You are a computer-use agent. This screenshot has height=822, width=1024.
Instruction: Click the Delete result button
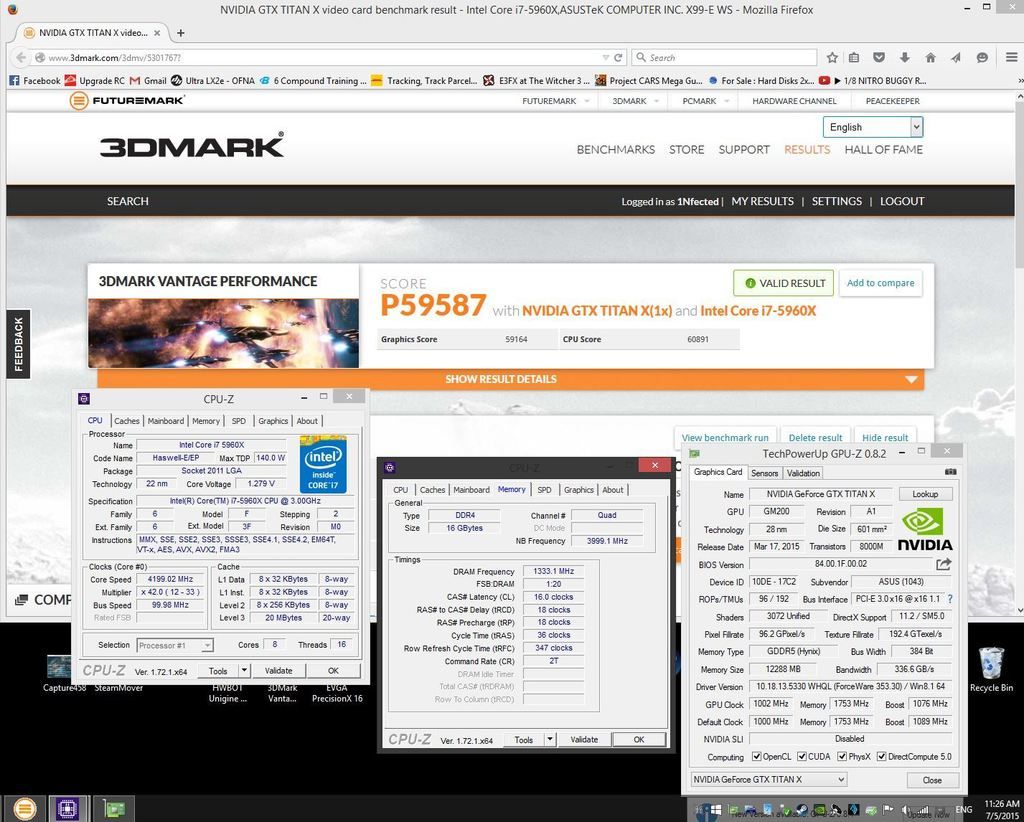pos(815,437)
